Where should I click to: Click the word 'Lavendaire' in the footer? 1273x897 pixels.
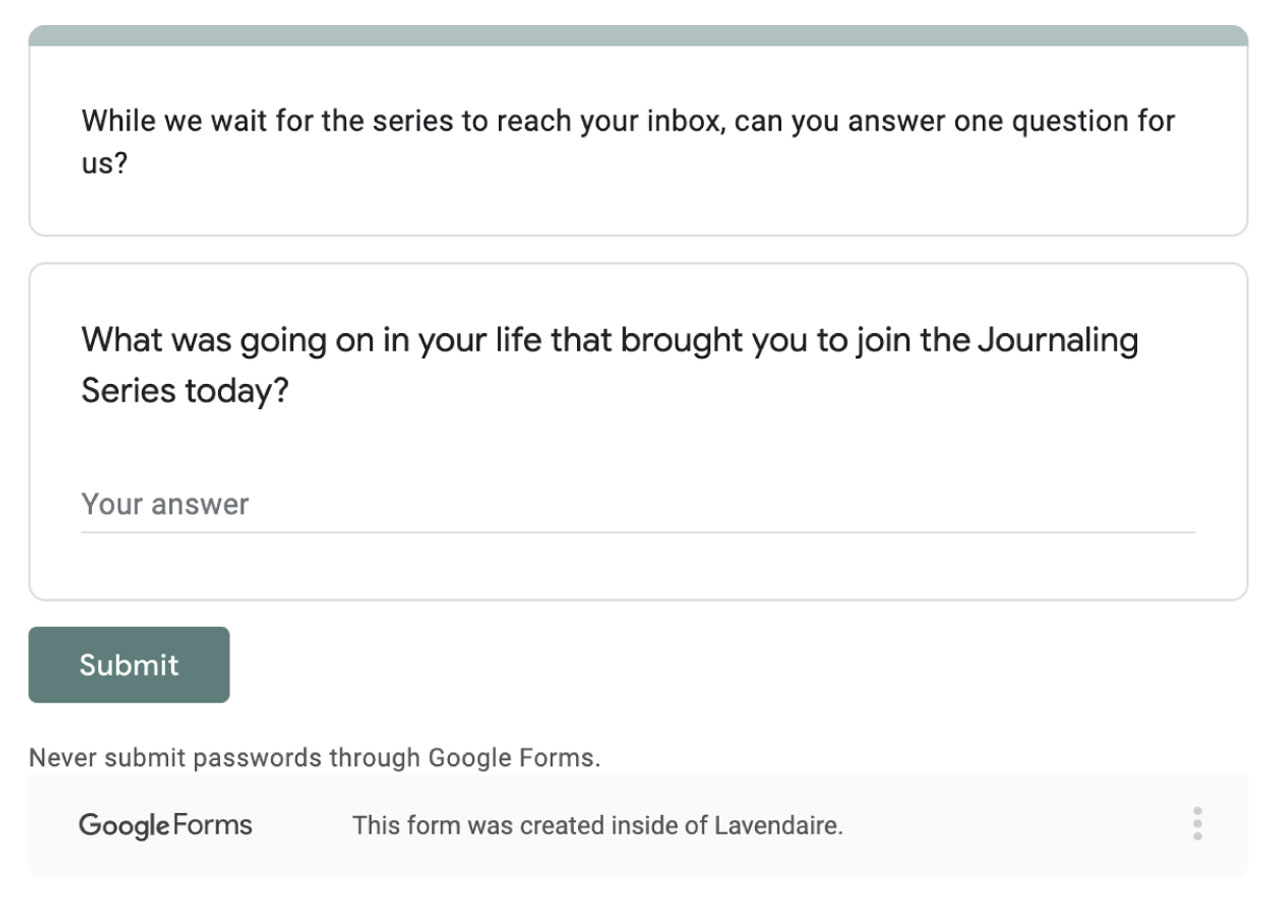pyautogui.click(x=778, y=826)
